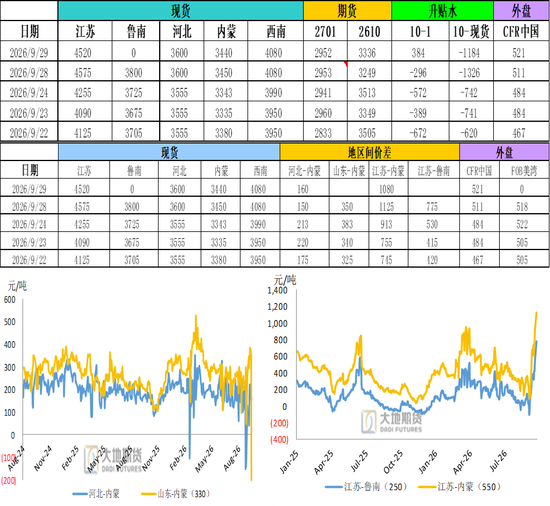The height and width of the screenshot is (506, 550).
Task: Select the 江苏-内蒙 (550) legend entry
Action: click(460, 487)
